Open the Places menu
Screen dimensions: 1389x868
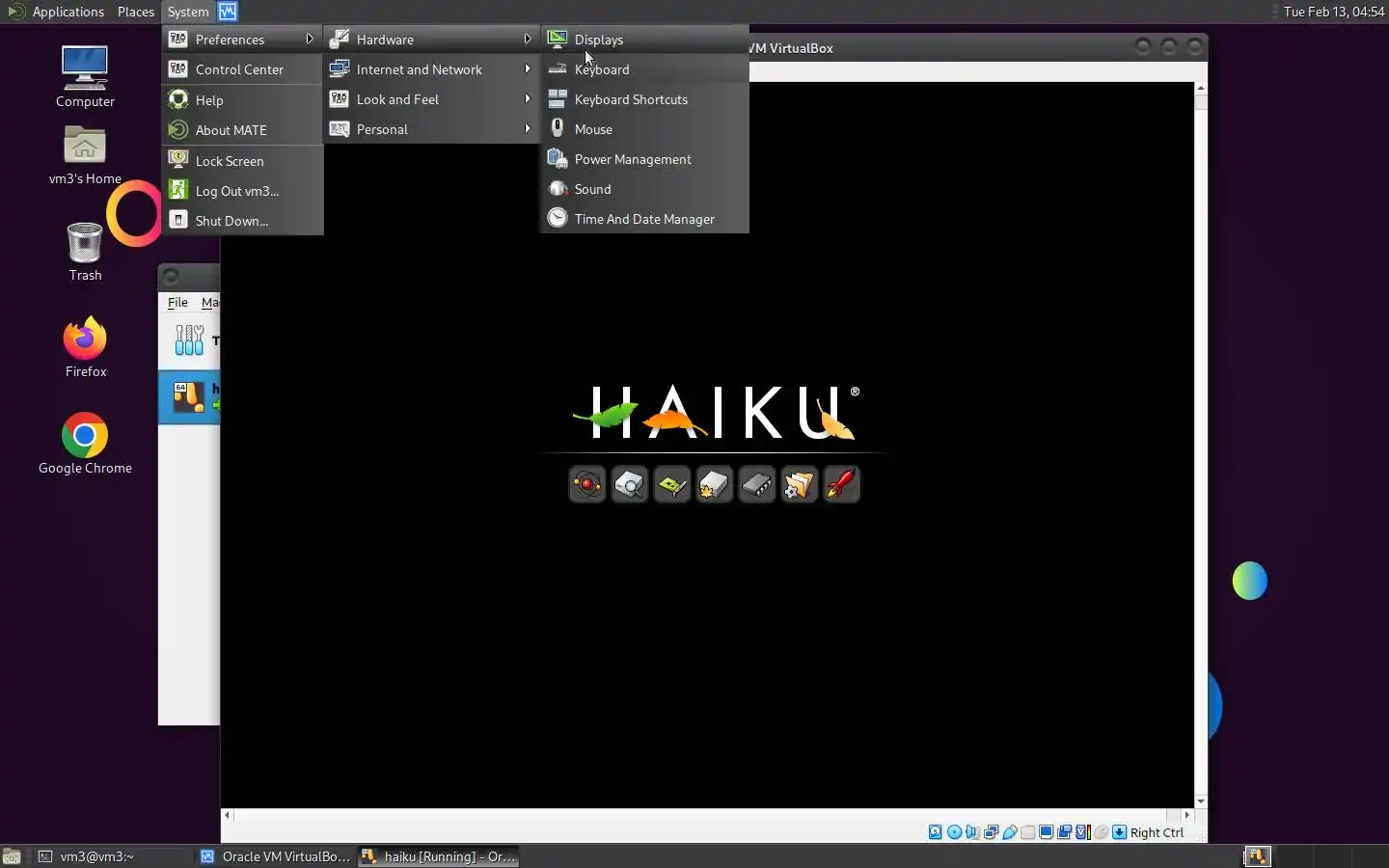(136, 12)
